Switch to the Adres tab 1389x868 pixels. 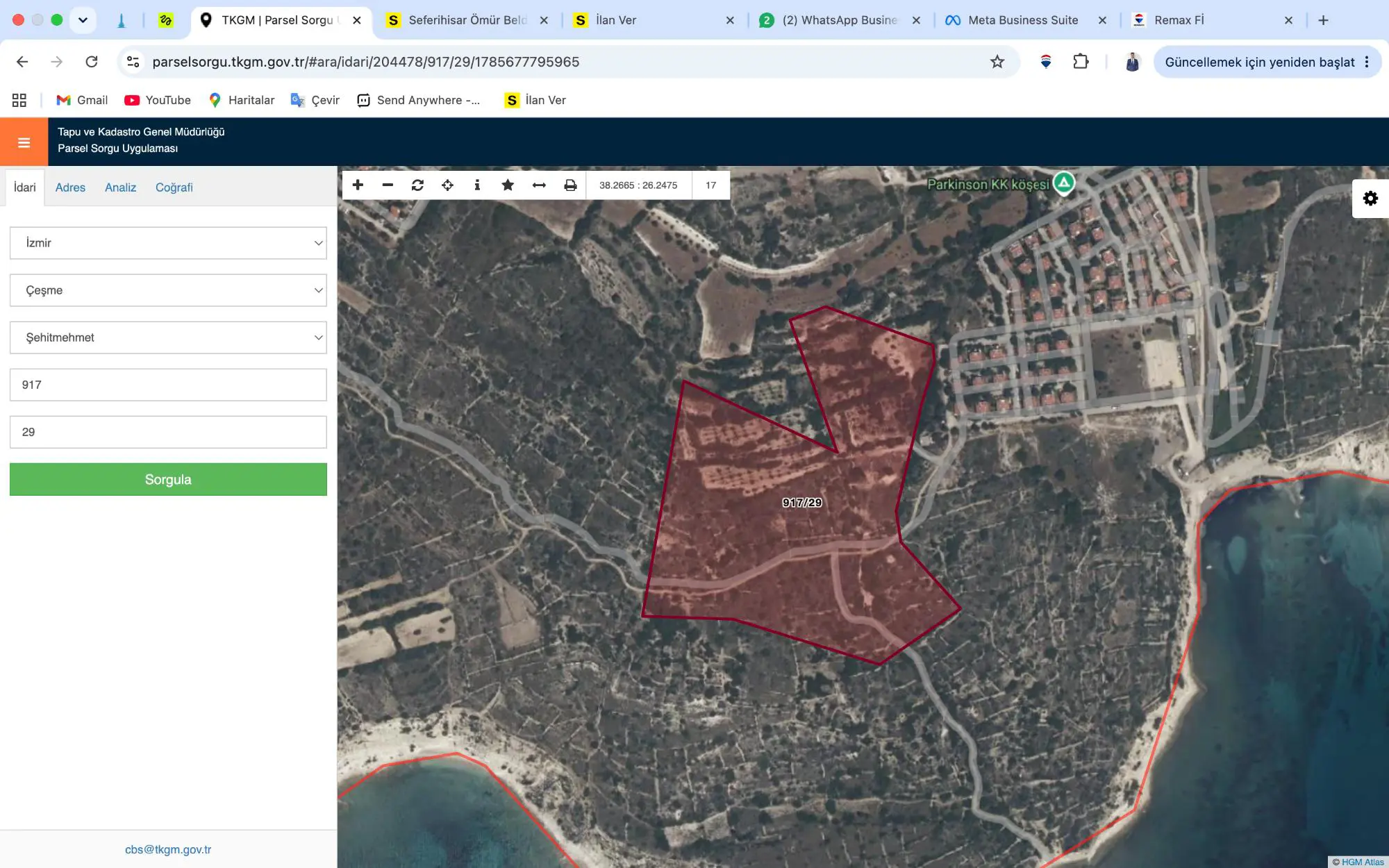pyautogui.click(x=70, y=187)
